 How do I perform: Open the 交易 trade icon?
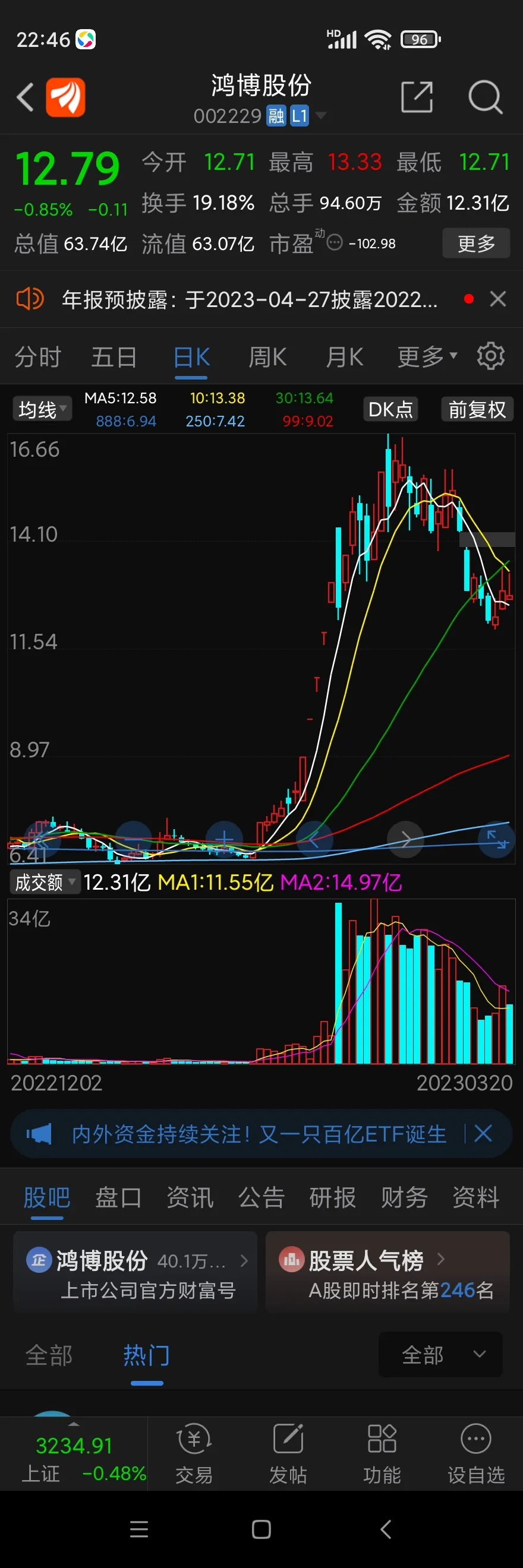pos(194,1453)
